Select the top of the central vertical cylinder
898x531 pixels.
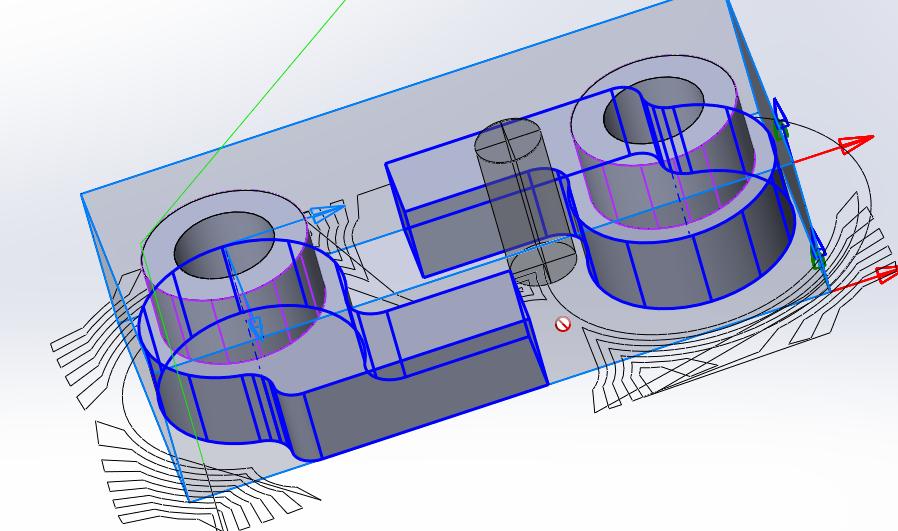point(511,138)
